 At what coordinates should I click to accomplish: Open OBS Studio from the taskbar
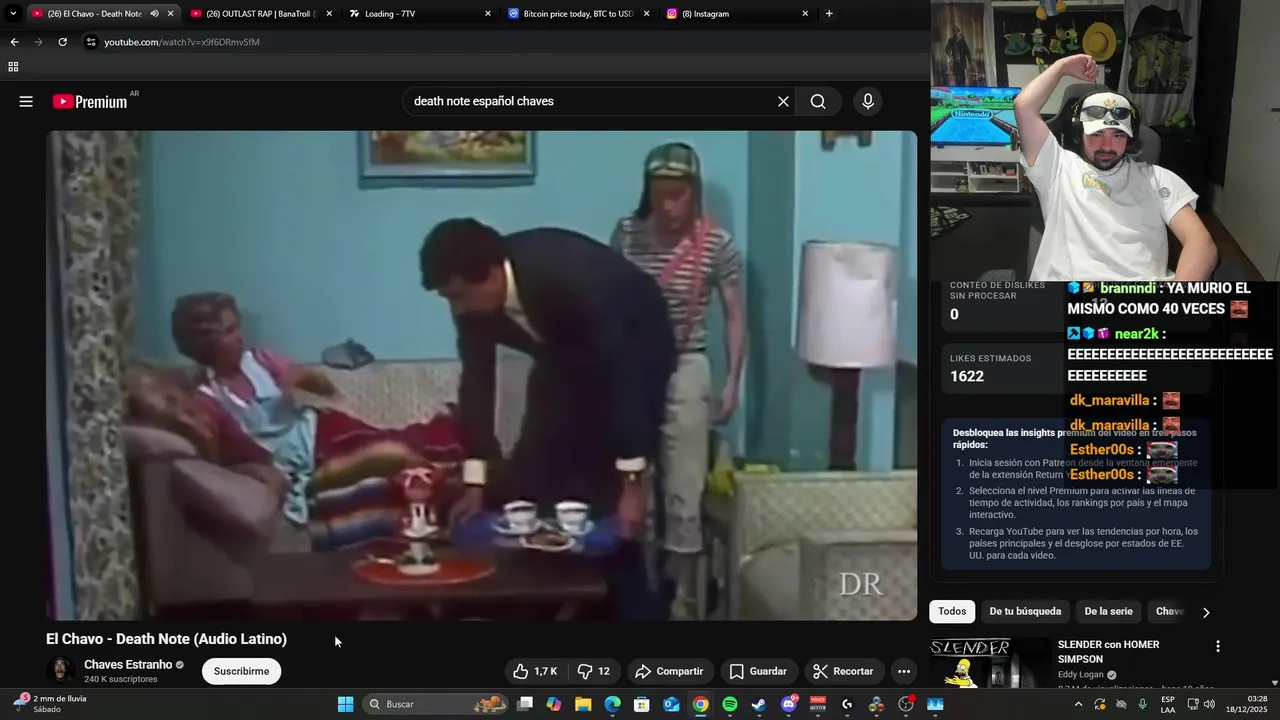(x=906, y=704)
